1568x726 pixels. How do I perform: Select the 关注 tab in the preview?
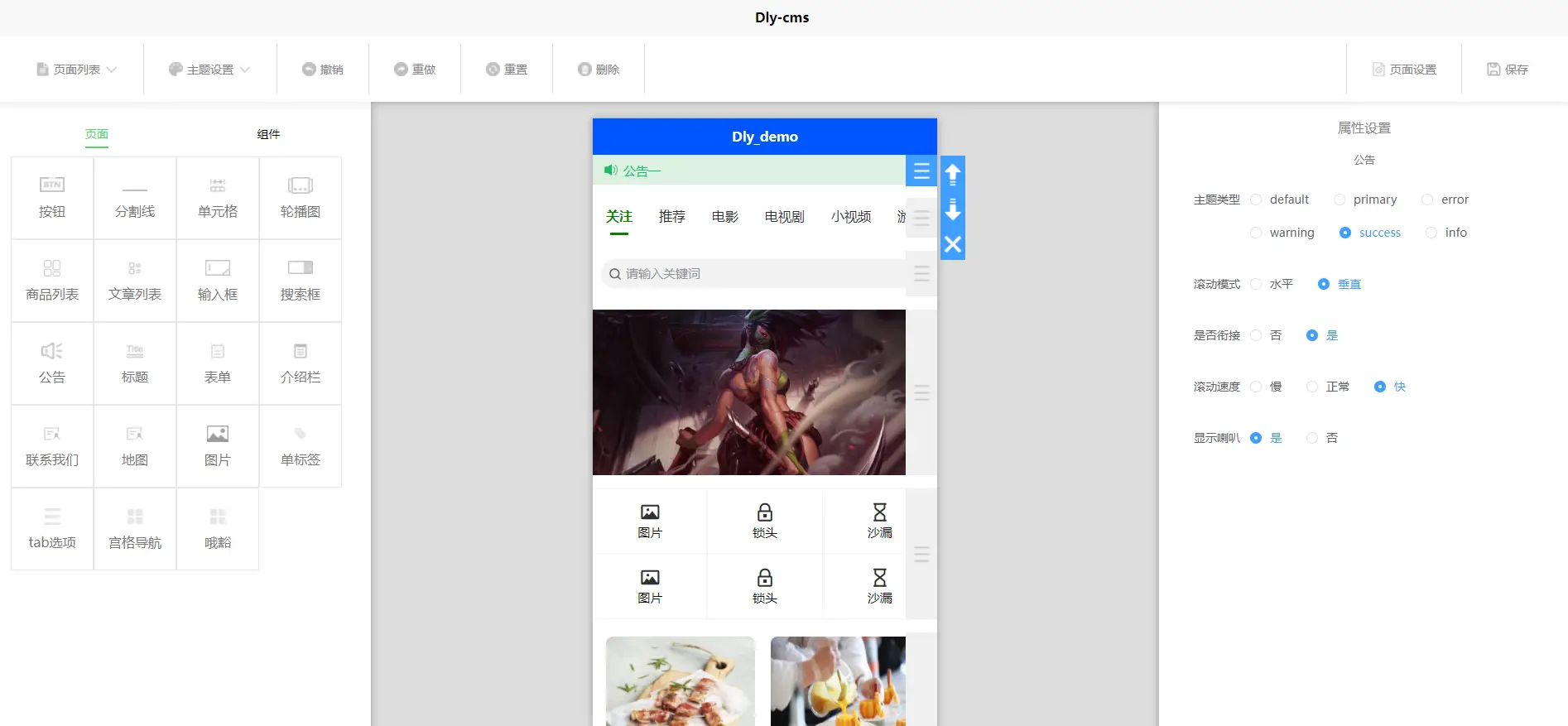[x=619, y=217]
